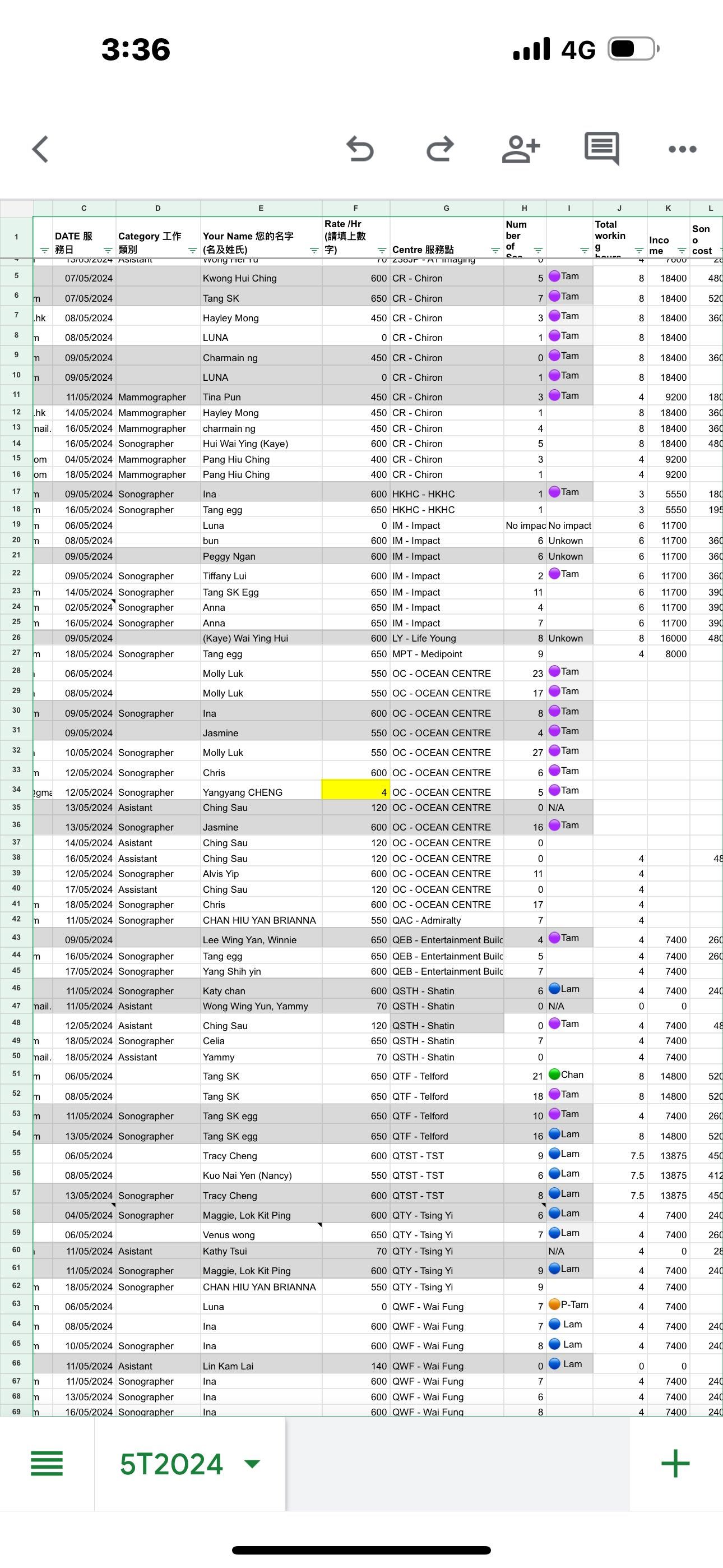The width and height of the screenshot is (723, 1568).
Task: Select row 34 header number
Action: coord(16,790)
